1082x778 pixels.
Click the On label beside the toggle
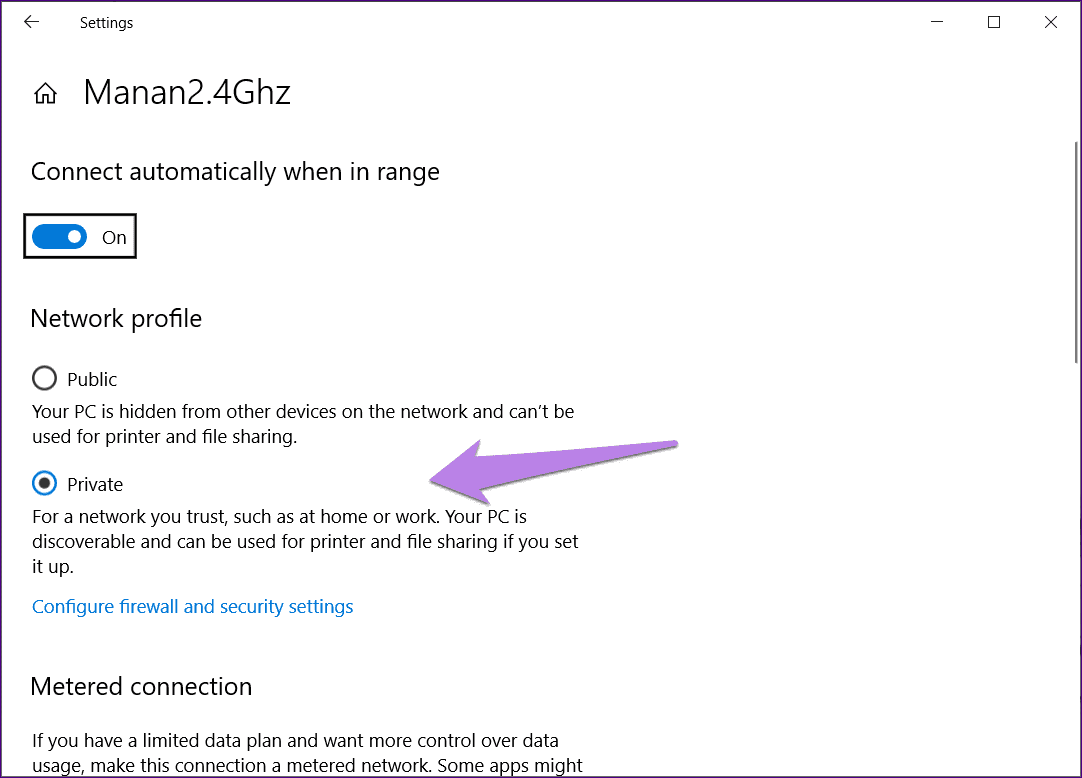[114, 237]
